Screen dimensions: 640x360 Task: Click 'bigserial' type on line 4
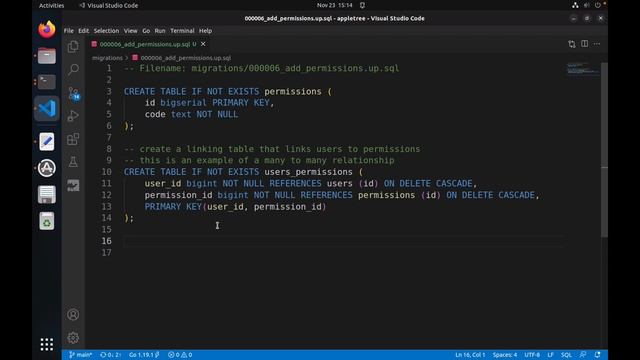tap(183, 103)
